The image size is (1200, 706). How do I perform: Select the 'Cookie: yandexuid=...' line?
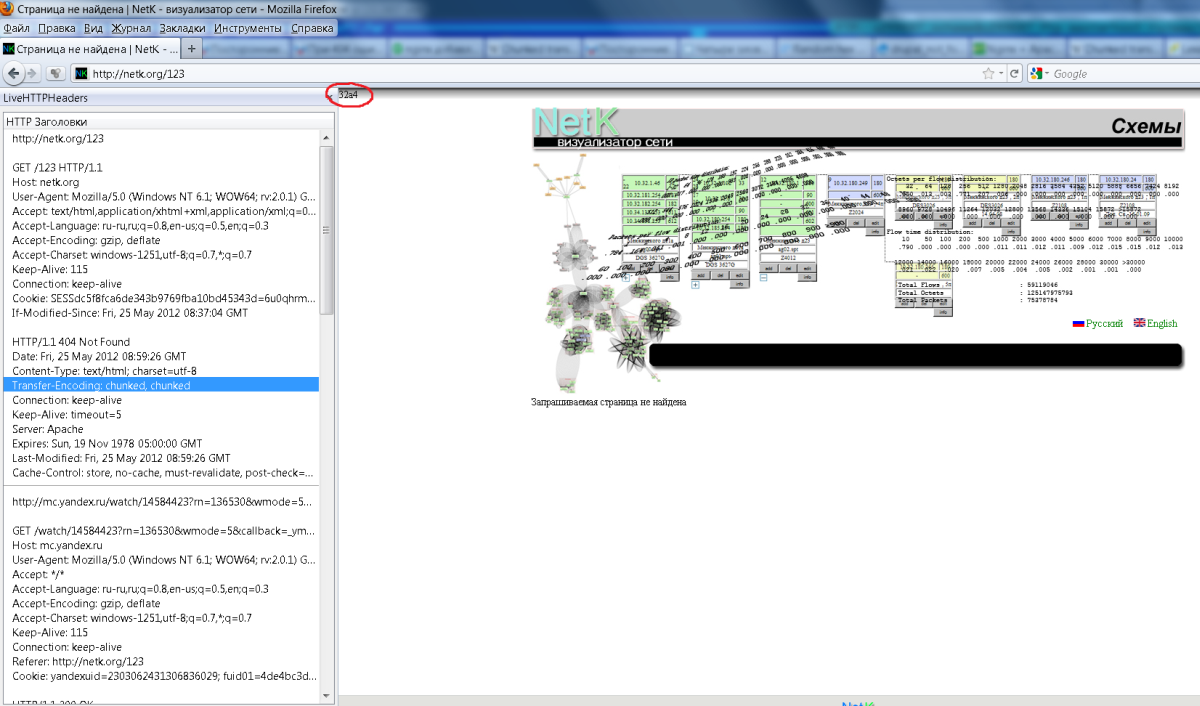pyautogui.click(x=164, y=675)
